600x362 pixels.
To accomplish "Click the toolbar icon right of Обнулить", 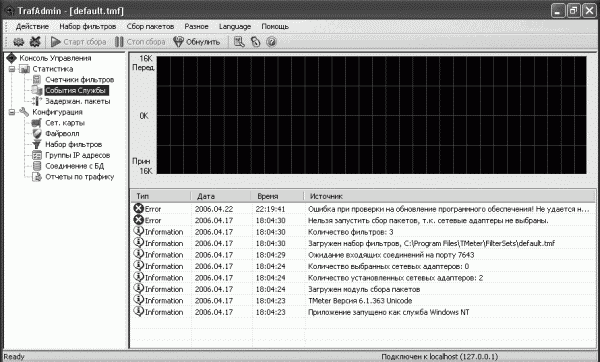I will coord(239,42).
